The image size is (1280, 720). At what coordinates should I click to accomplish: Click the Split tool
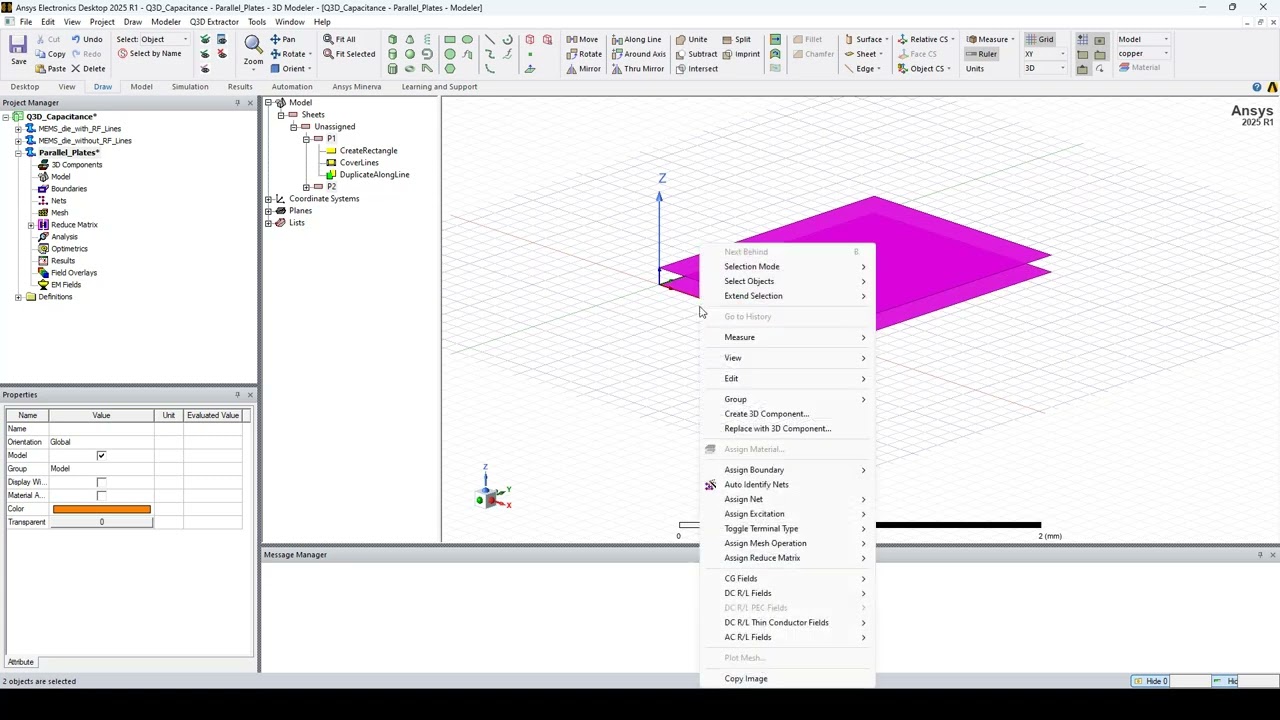coord(736,39)
